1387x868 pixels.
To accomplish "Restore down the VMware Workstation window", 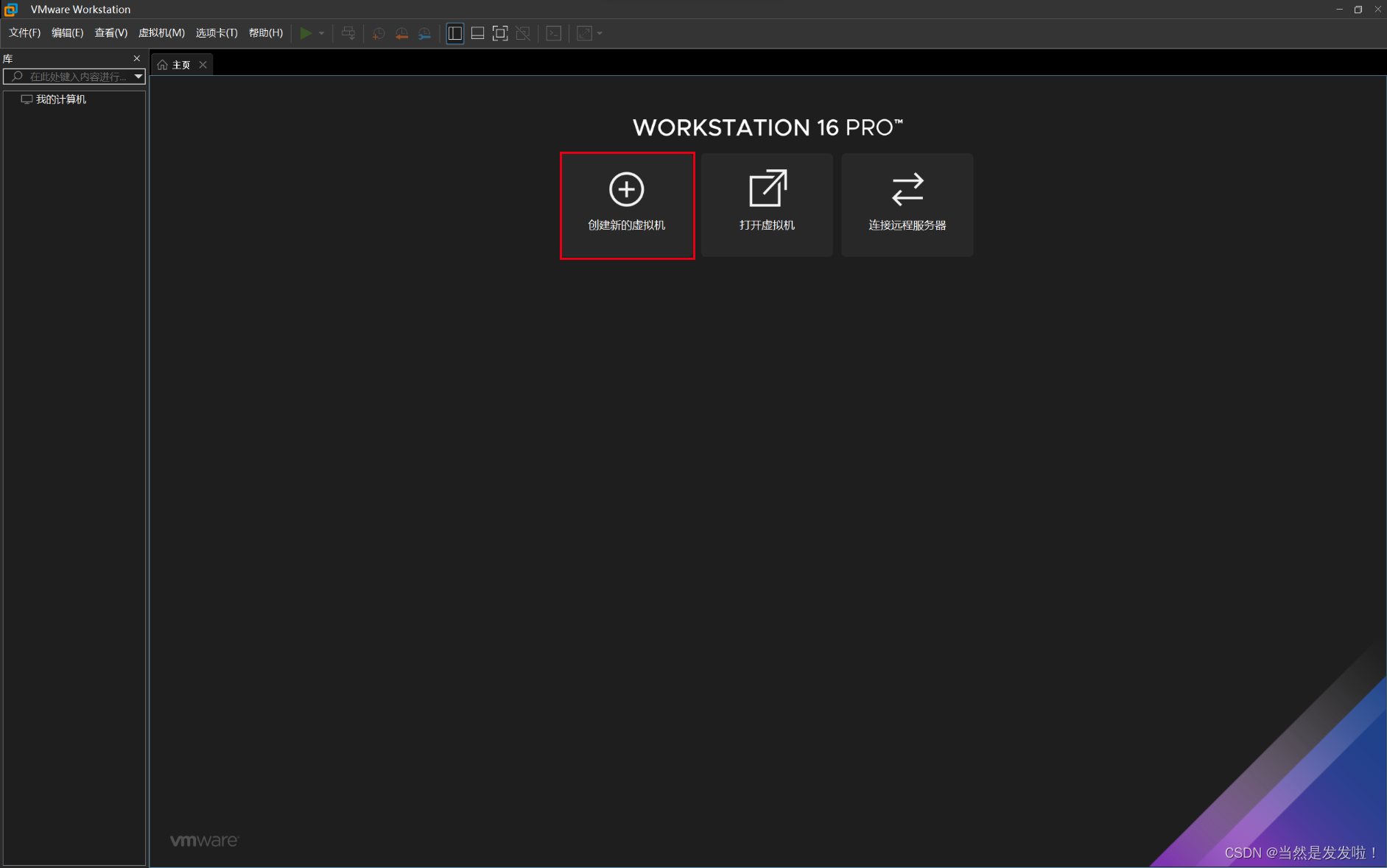I will (x=1358, y=9).
